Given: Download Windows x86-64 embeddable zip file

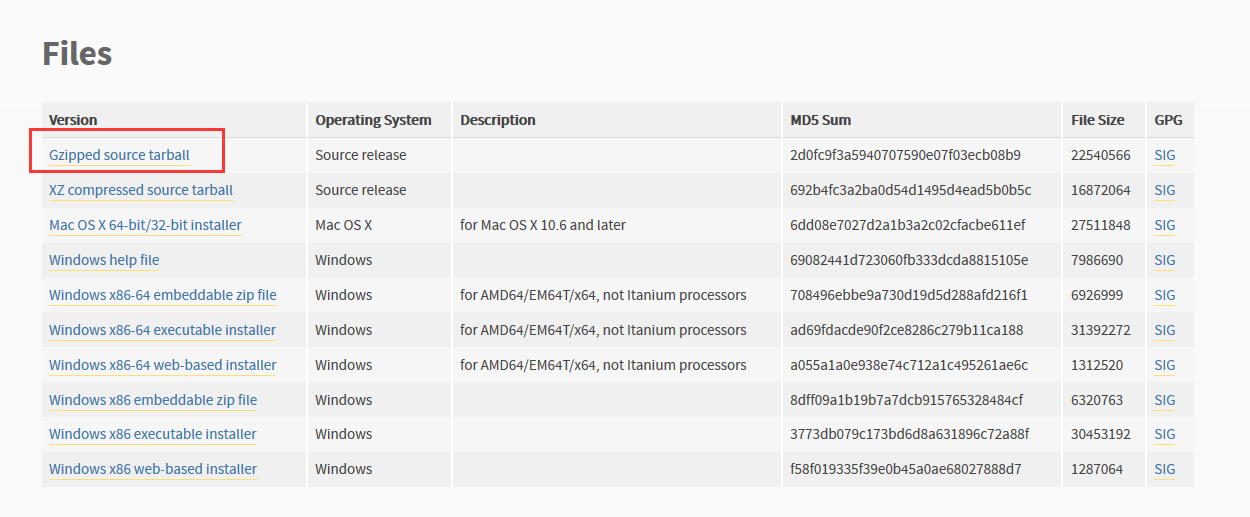Looking at the screenshot, I should [x=163, y=295].
